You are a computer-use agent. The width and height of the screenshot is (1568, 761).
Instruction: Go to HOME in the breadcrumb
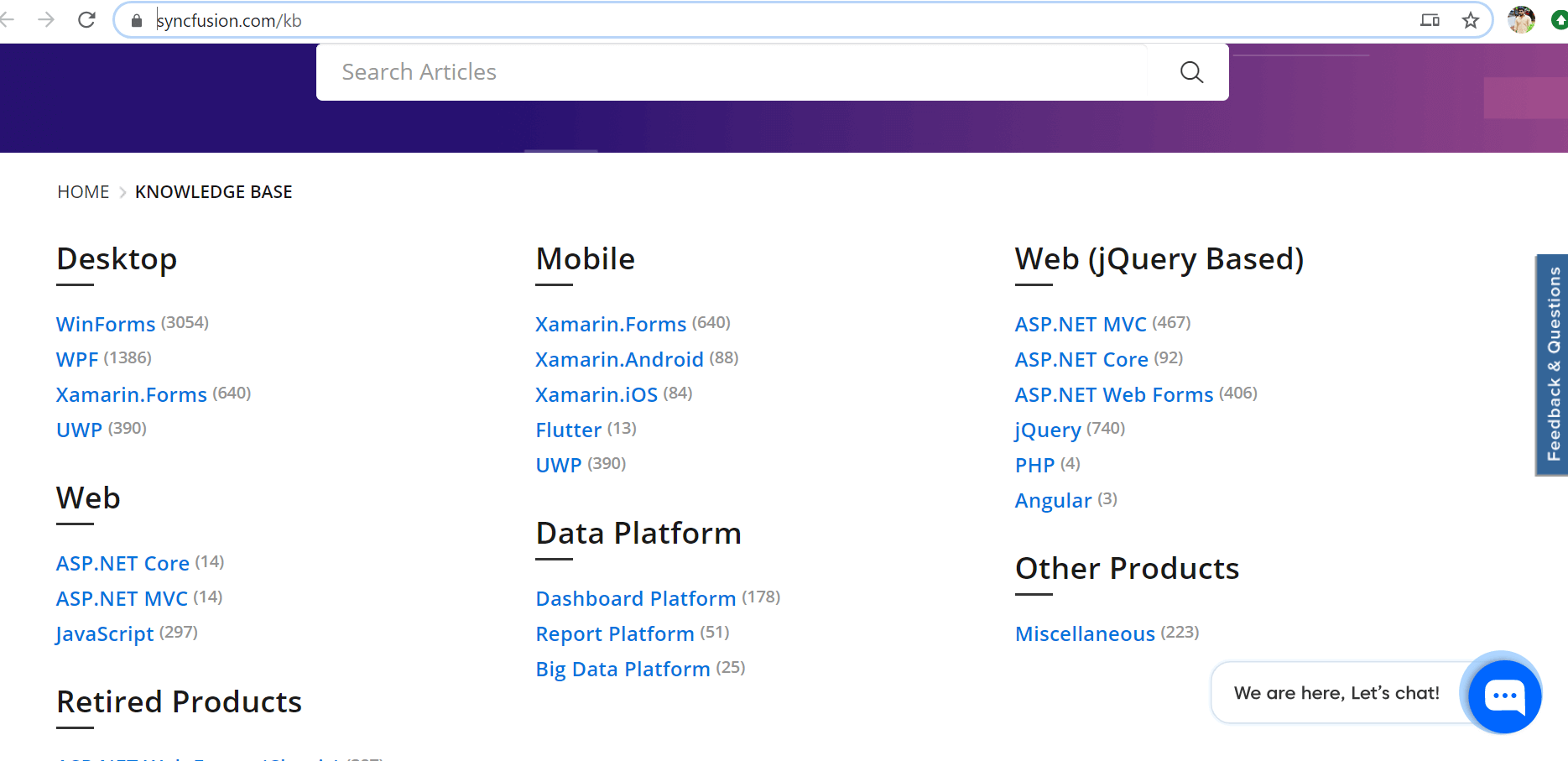(83, 192)
